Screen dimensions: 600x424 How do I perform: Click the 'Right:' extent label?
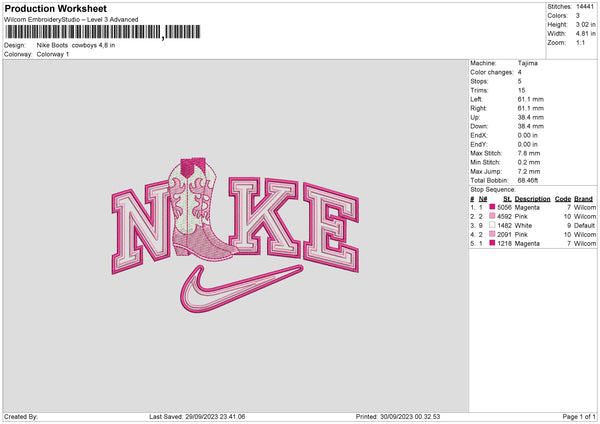tap(478, 108)
